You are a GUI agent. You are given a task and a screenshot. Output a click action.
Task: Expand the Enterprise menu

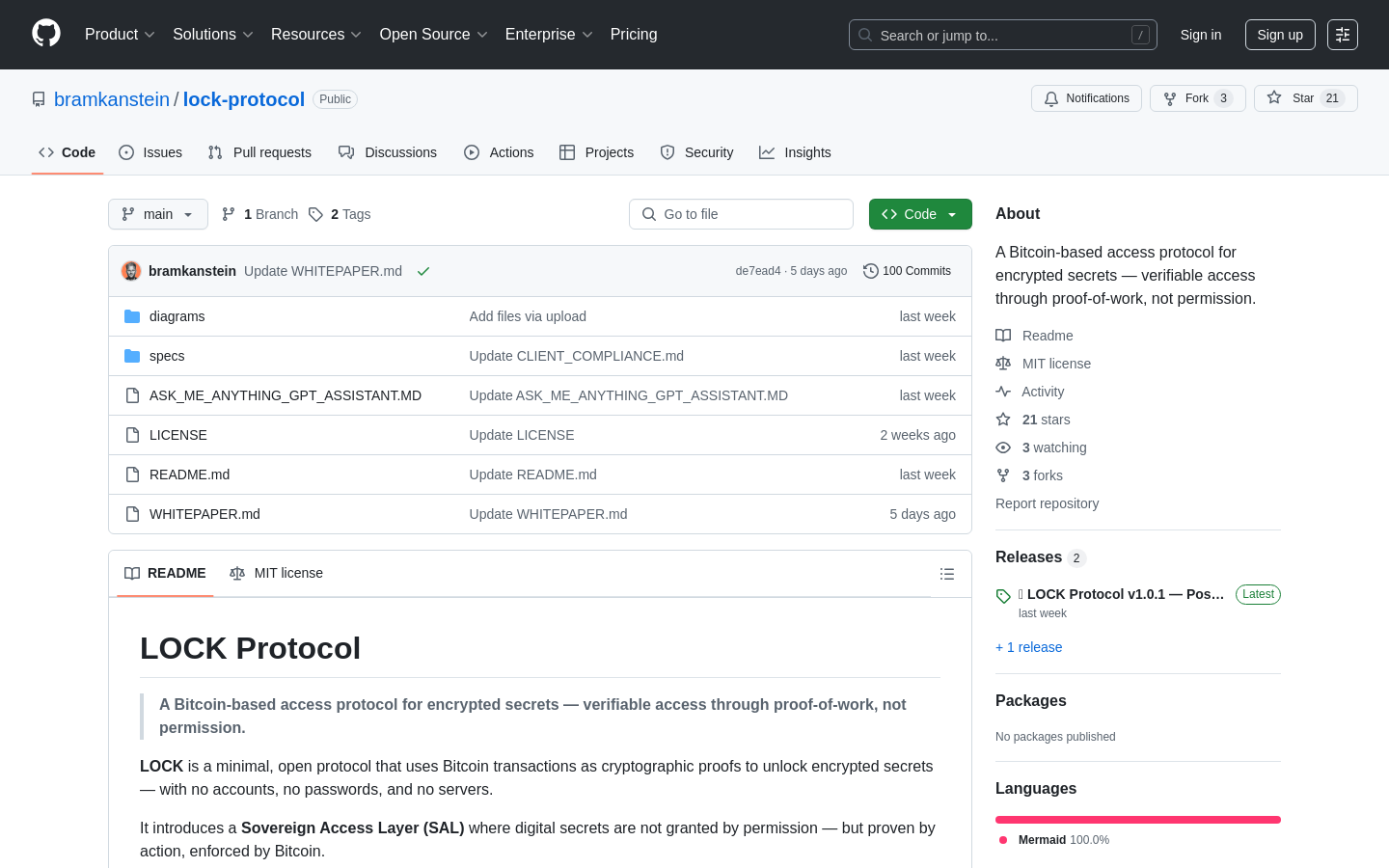click(x=549, y=35)
